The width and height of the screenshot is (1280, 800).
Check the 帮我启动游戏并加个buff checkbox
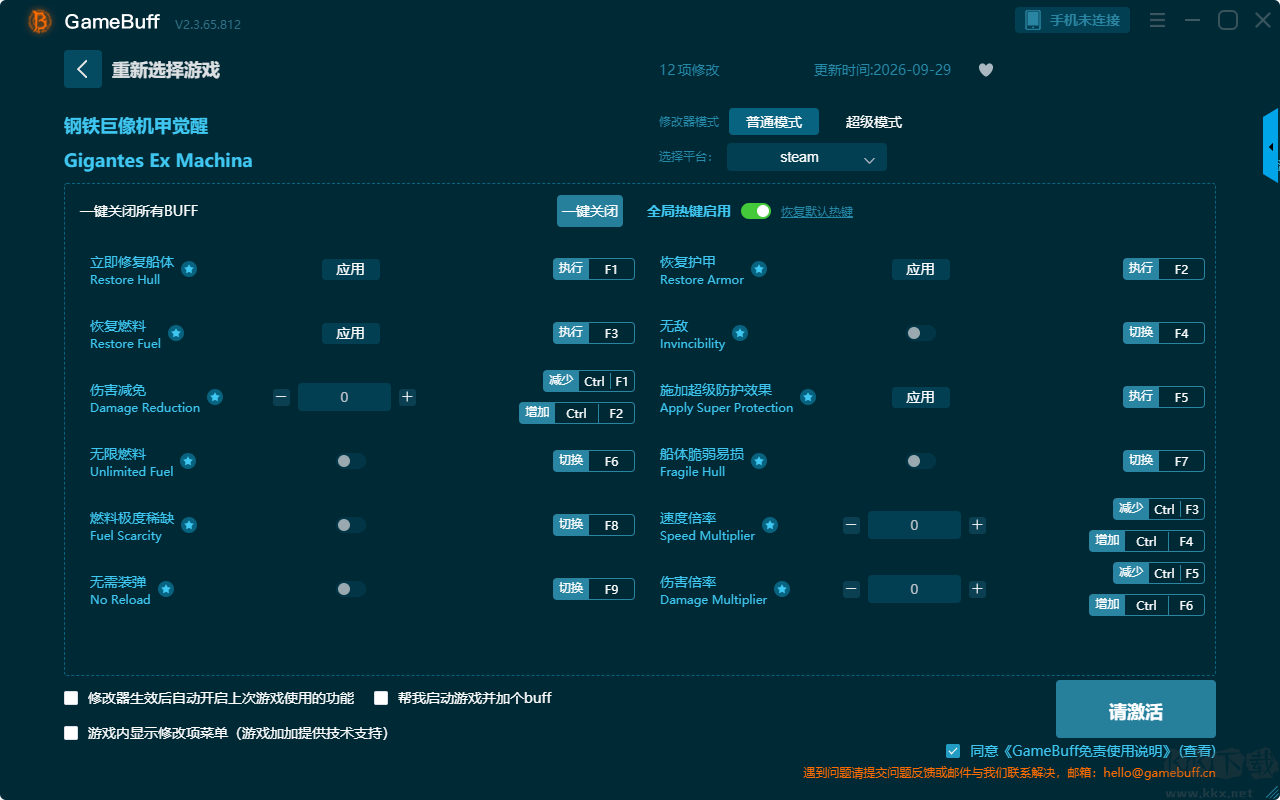pos(381,698)
